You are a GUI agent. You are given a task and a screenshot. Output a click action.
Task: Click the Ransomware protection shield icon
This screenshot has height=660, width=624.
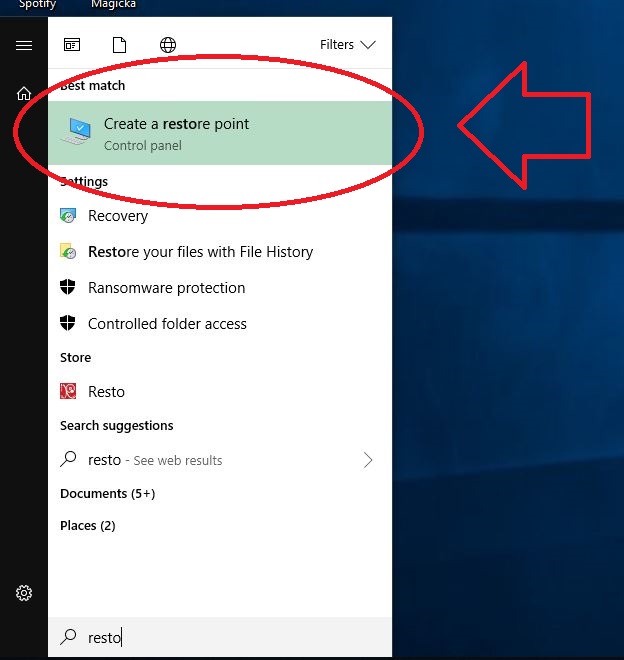pyautogui.click(x=69, y=288)
